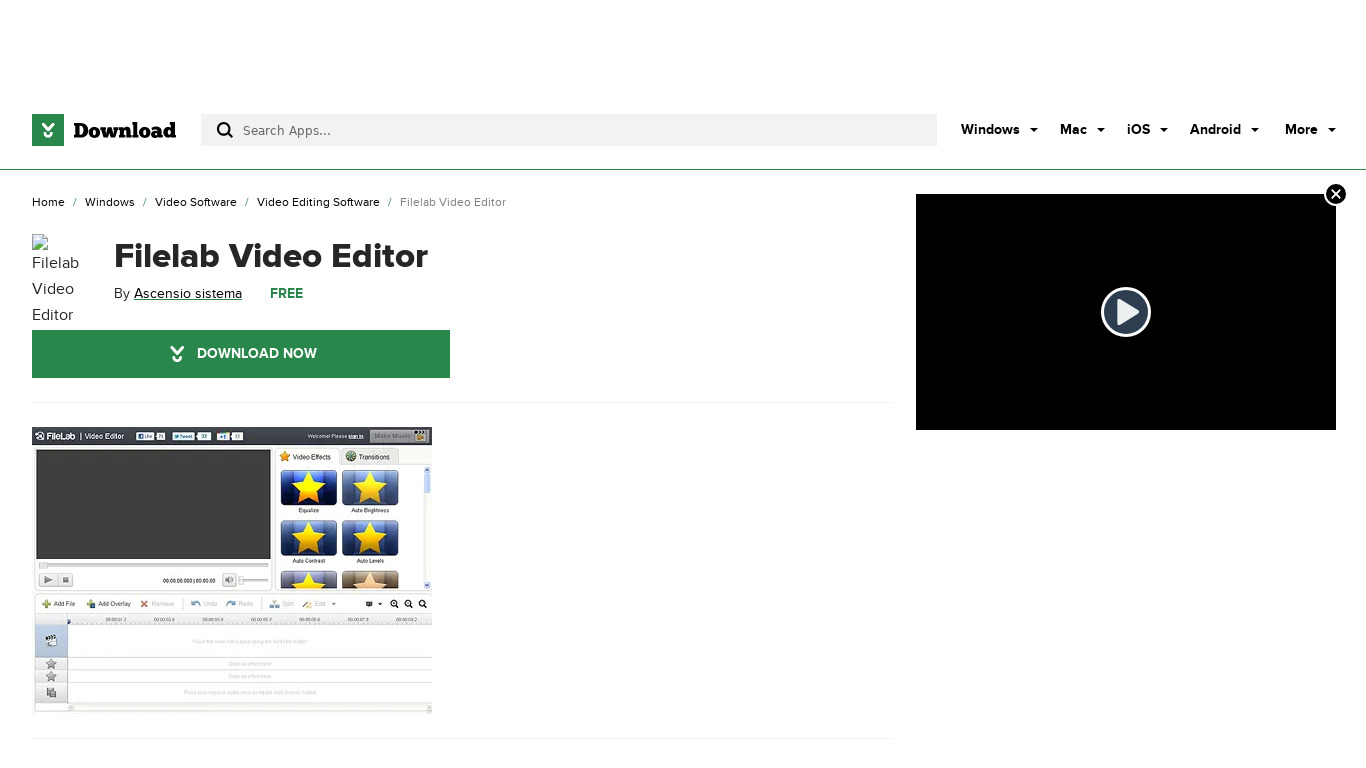Click the search magnifier icon
1366x768 pixels.
tap(225, 130)
